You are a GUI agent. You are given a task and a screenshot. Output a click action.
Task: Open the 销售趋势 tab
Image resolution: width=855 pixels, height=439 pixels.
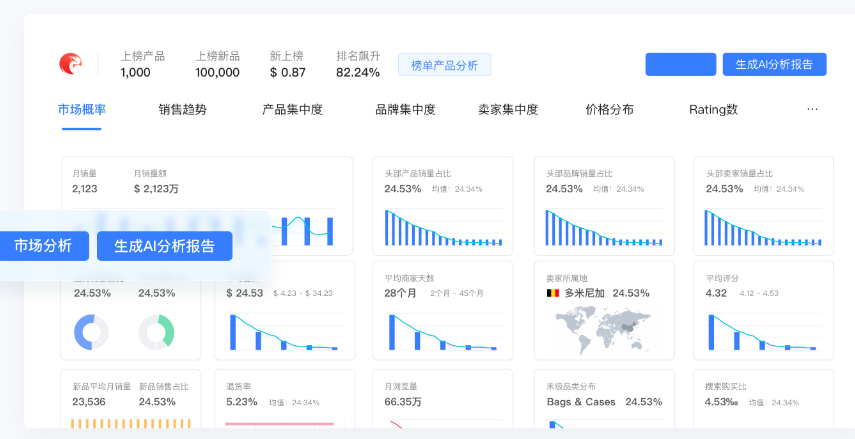pyautogui.click(x=183, y=110)
